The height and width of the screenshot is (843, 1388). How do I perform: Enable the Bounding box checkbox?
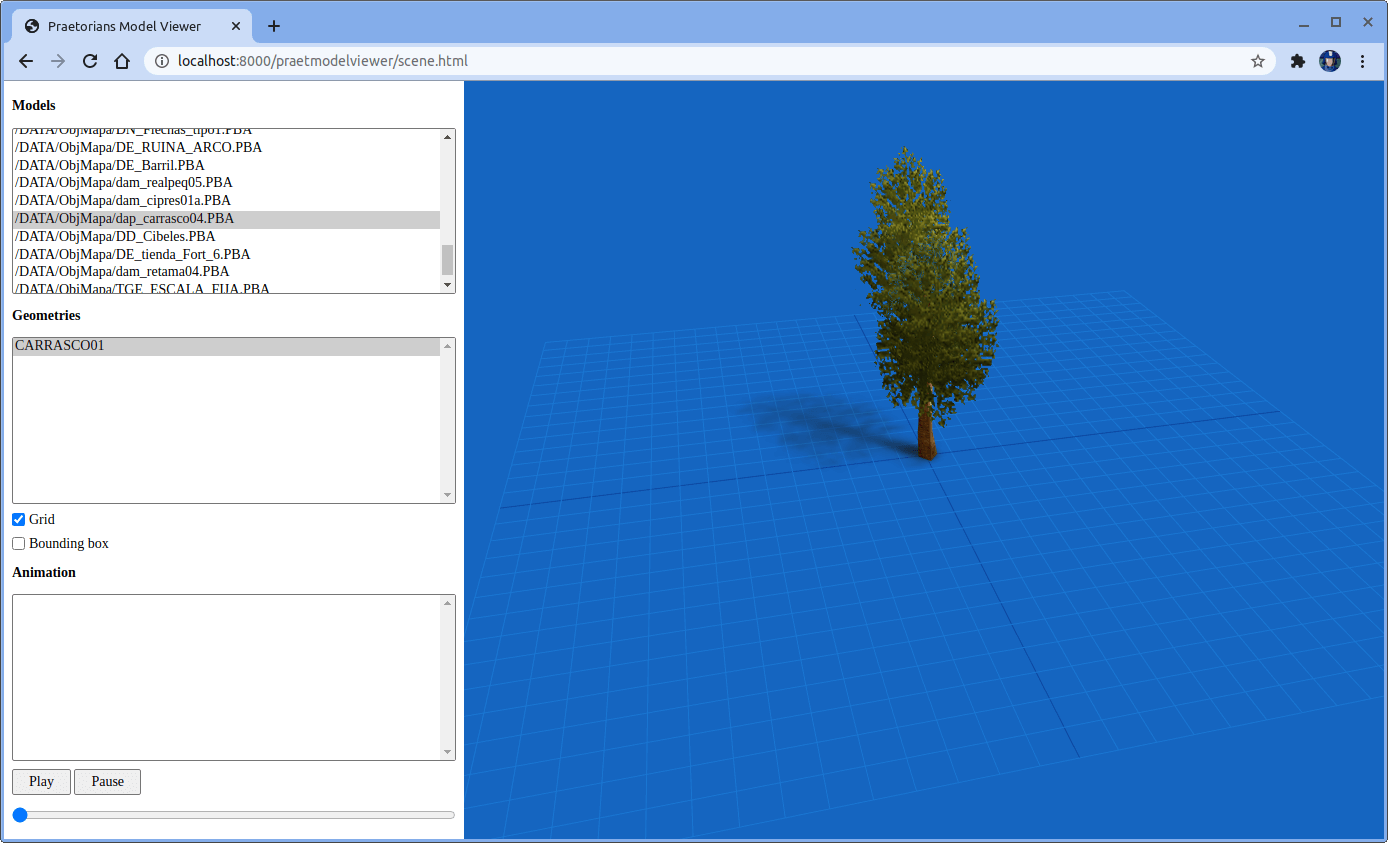pos(18,543)
